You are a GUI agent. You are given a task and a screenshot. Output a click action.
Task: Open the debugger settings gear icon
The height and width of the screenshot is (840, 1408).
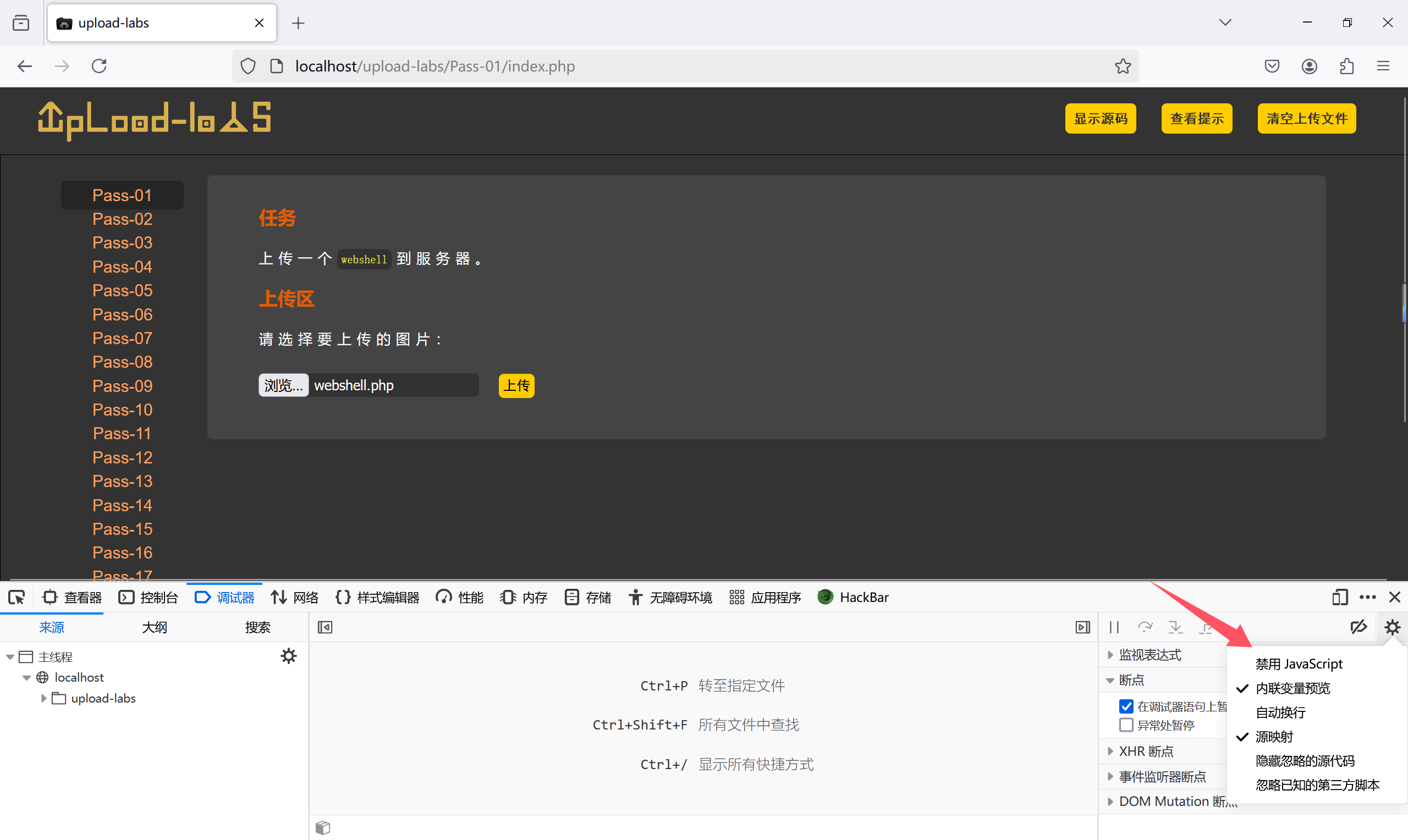click(1391, 627)
